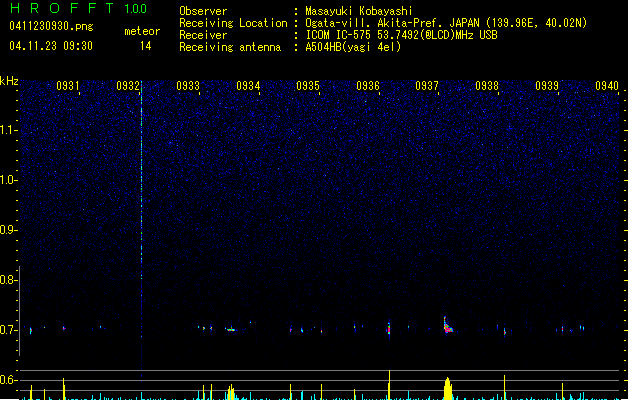
Task: Click the large meteor echo after 0937
Action: point(448,325)
